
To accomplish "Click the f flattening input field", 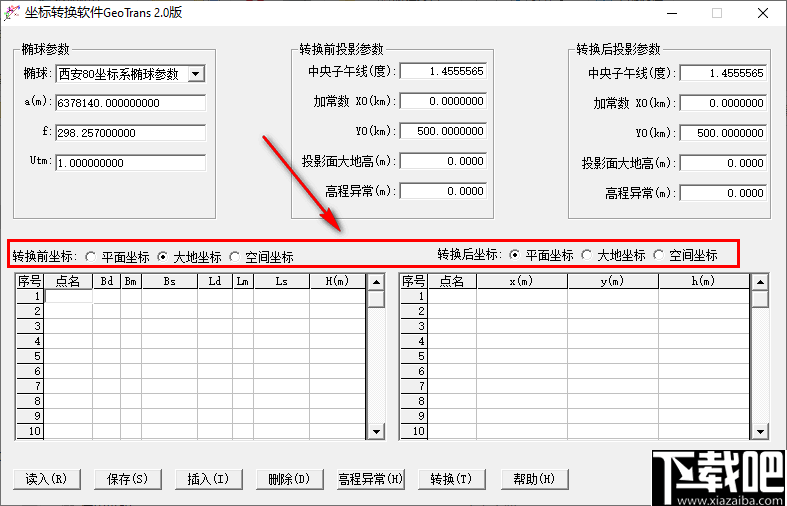I will [x=130, y=133].
